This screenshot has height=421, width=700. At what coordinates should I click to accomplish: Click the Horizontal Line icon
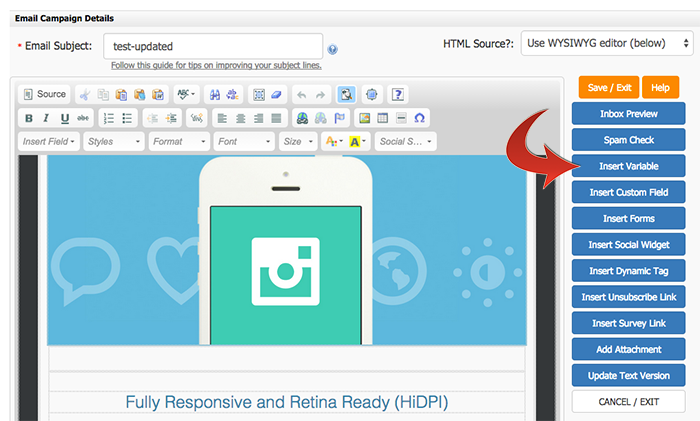click(x=401, y=118)
